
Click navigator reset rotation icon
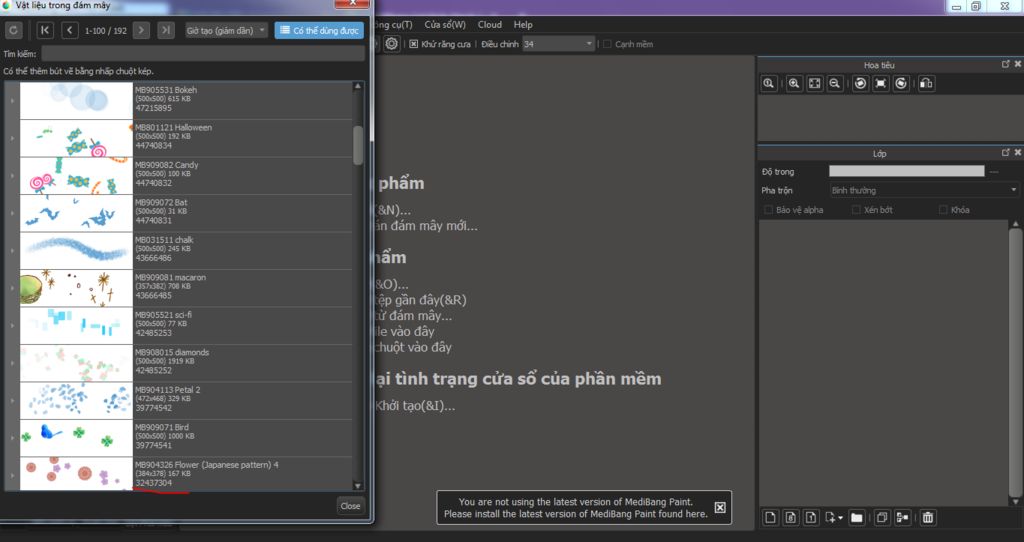tap(881, 83)
